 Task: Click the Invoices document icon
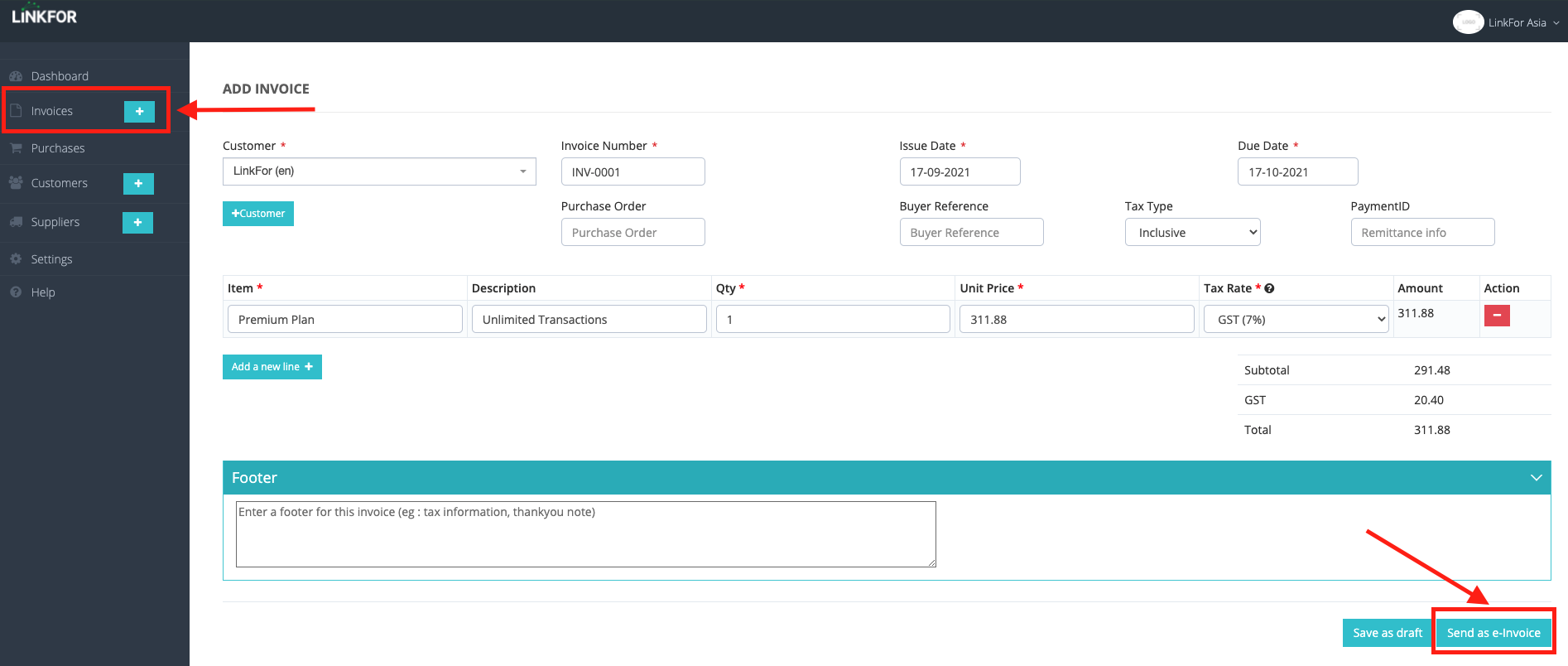pos(16,110)
